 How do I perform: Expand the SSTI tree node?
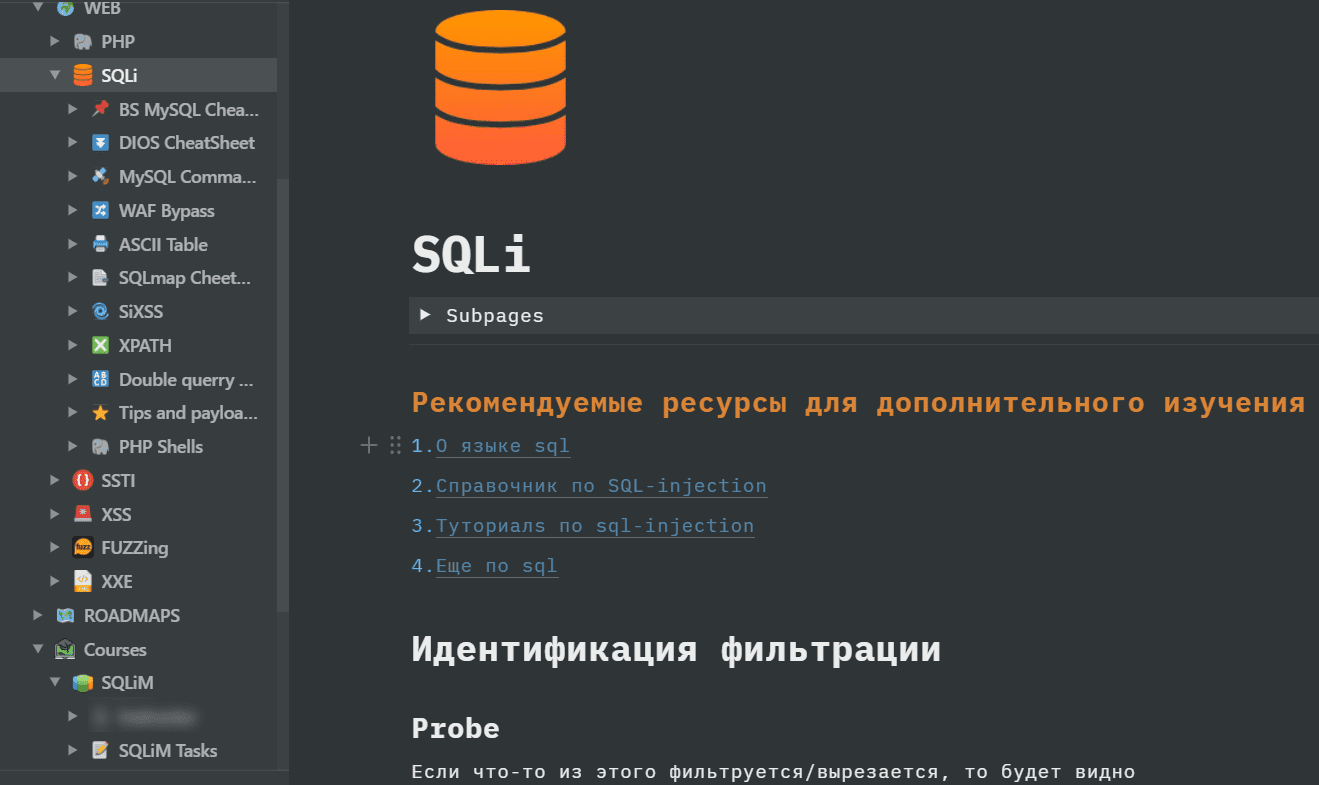55,481
